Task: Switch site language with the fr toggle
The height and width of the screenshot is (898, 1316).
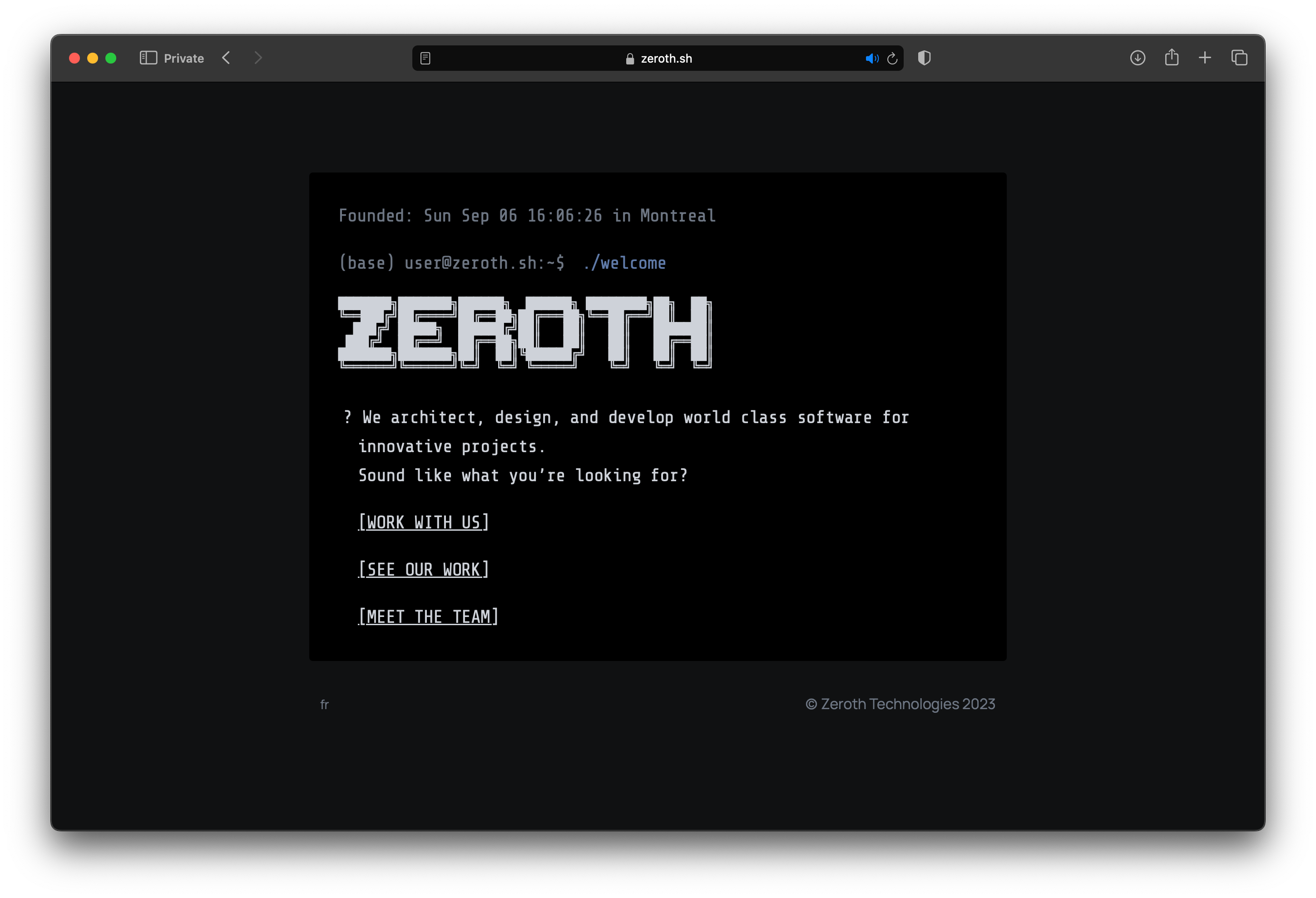Action: (x=325, y=704)
